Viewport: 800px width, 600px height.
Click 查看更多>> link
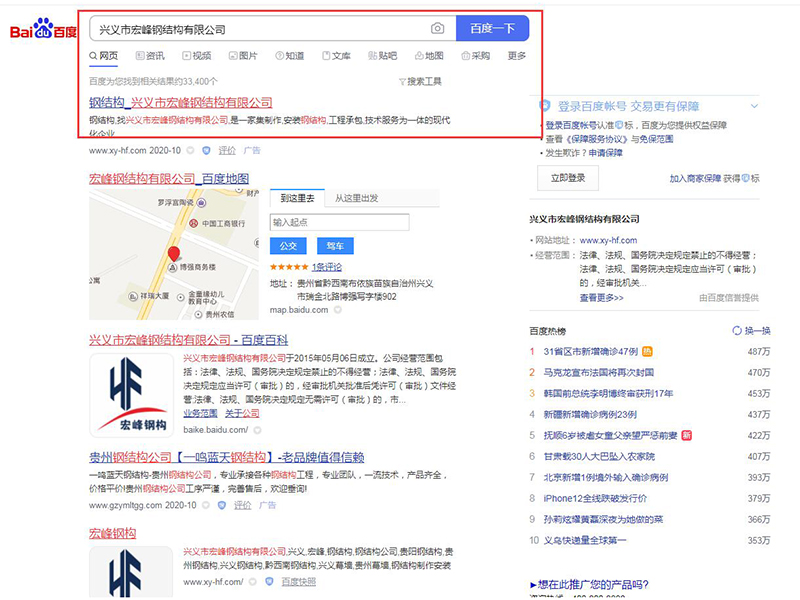point(601,297)
